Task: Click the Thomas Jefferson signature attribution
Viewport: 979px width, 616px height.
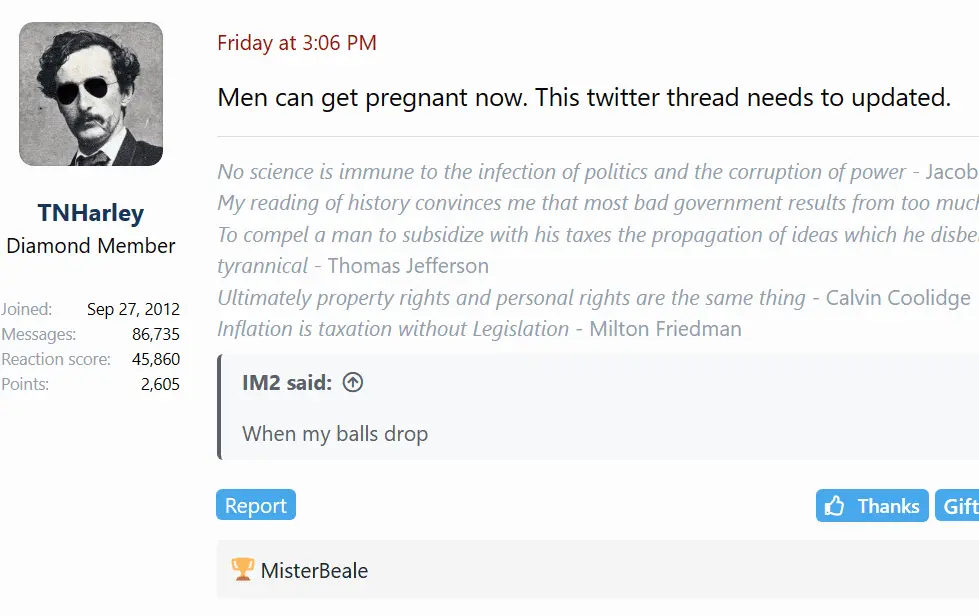Action: [408, 266]
